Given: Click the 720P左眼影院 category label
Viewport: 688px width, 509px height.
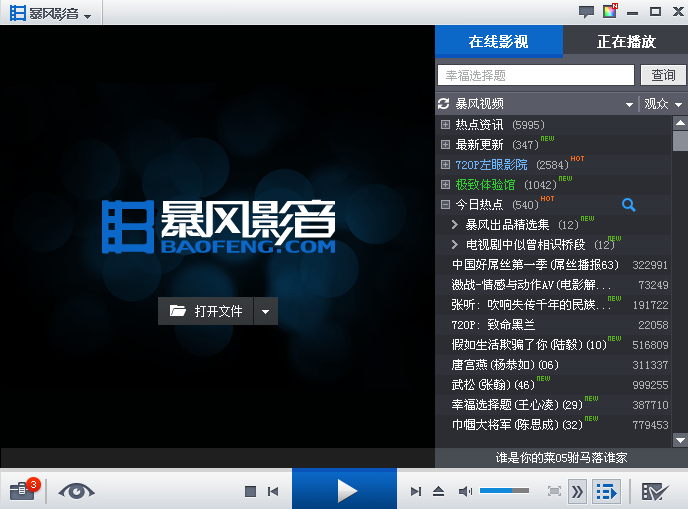Looking at the screenshot, I should click(x=491, y=165).
